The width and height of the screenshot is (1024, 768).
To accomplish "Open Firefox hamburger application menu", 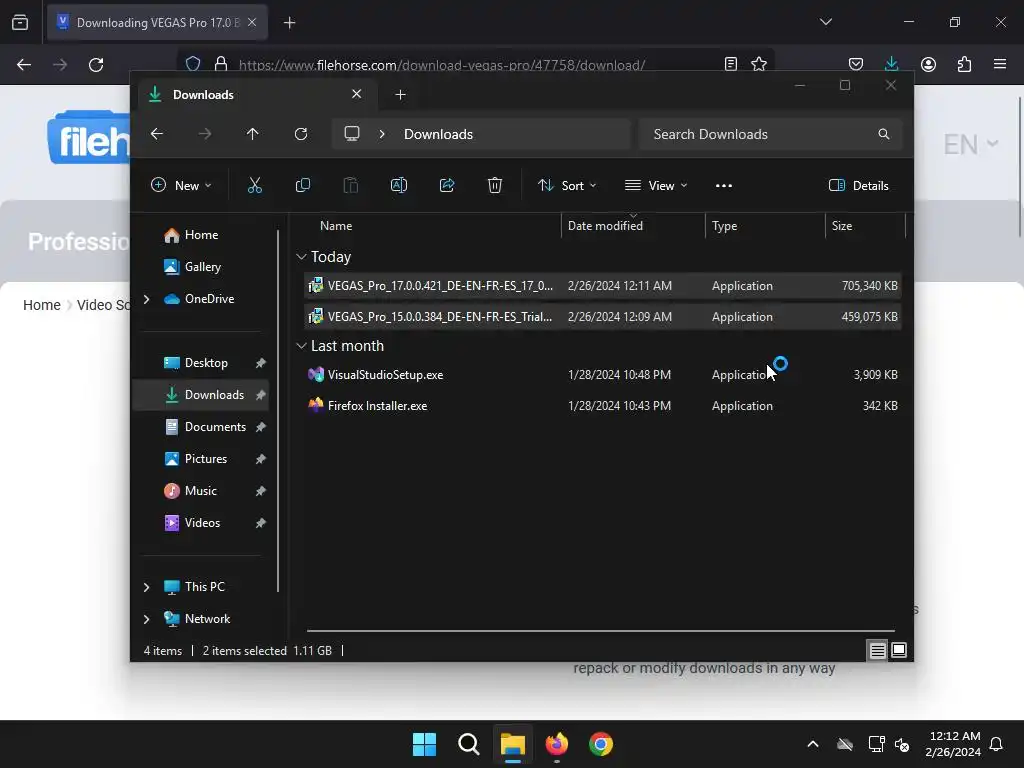I will click(x=1000, y=64).
